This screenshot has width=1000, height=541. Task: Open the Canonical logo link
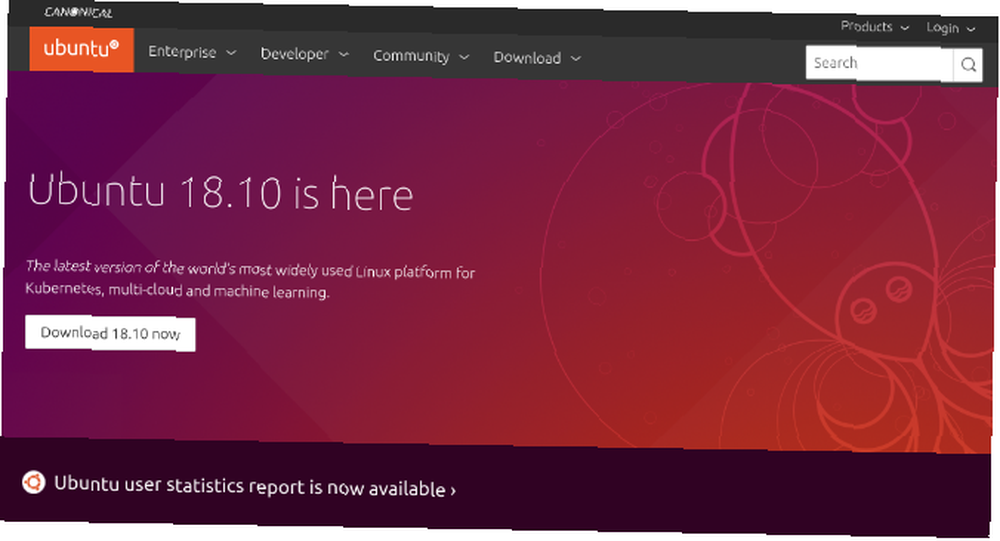pyautogui.click(x=78, y=12)
